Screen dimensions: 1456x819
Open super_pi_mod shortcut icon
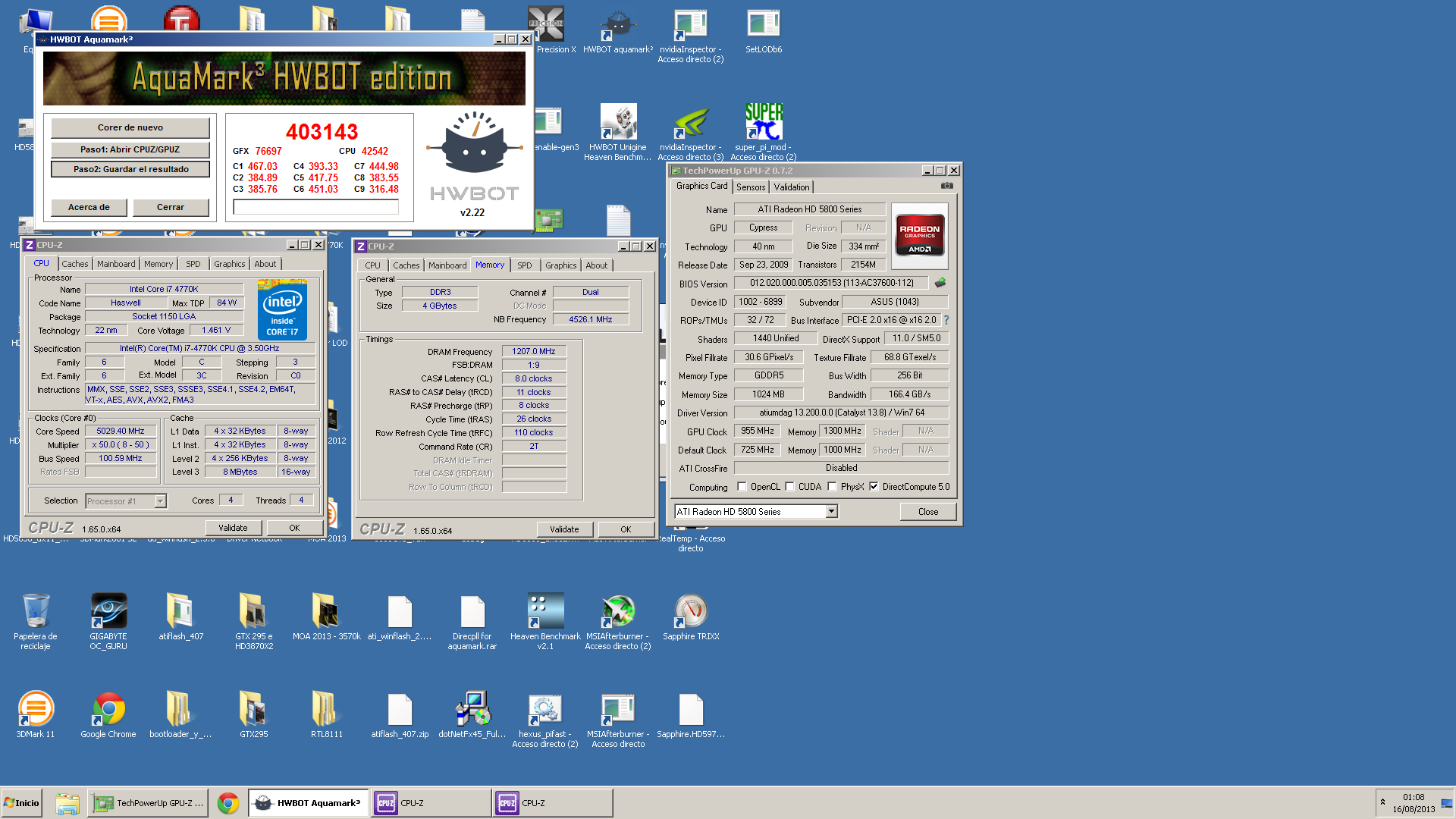point(763,131)
